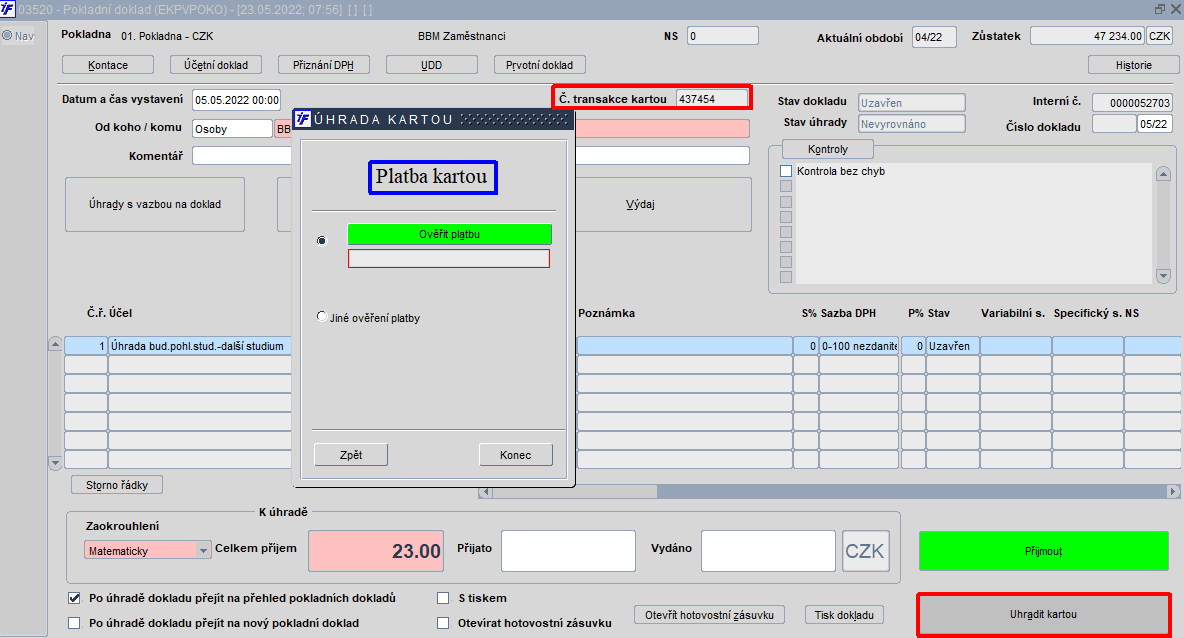The height and width of the screenshot is (638, 1184).
Task: Open the Účetní doklad button
Action: pos(216,65)
